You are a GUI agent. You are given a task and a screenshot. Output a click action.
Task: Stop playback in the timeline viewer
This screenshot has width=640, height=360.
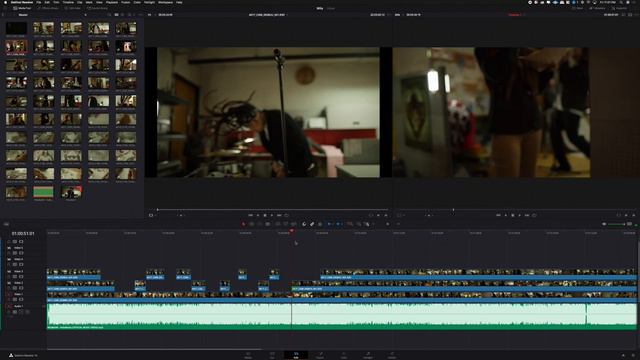coord(513,215)
